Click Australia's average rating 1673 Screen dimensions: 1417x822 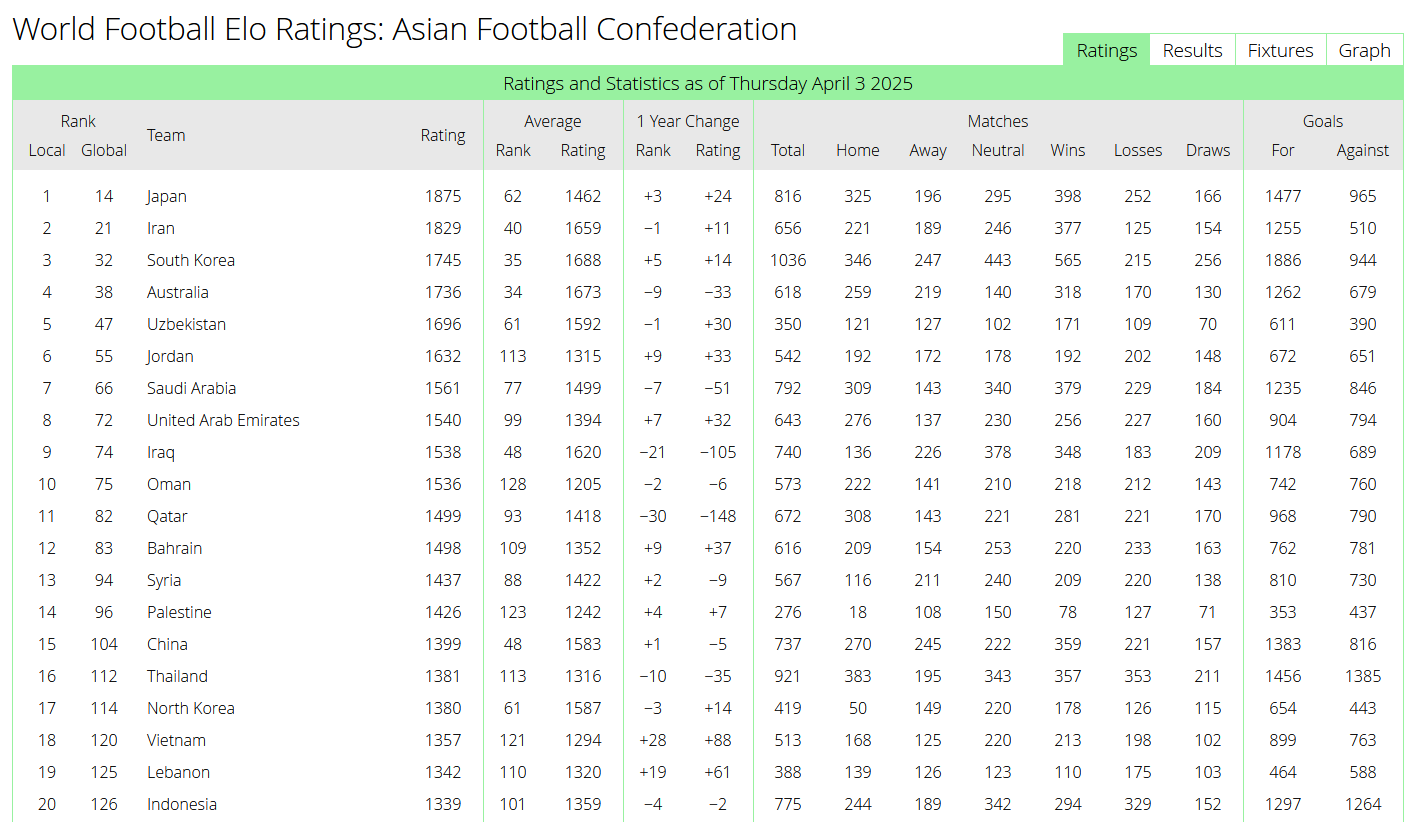(583, 292)
